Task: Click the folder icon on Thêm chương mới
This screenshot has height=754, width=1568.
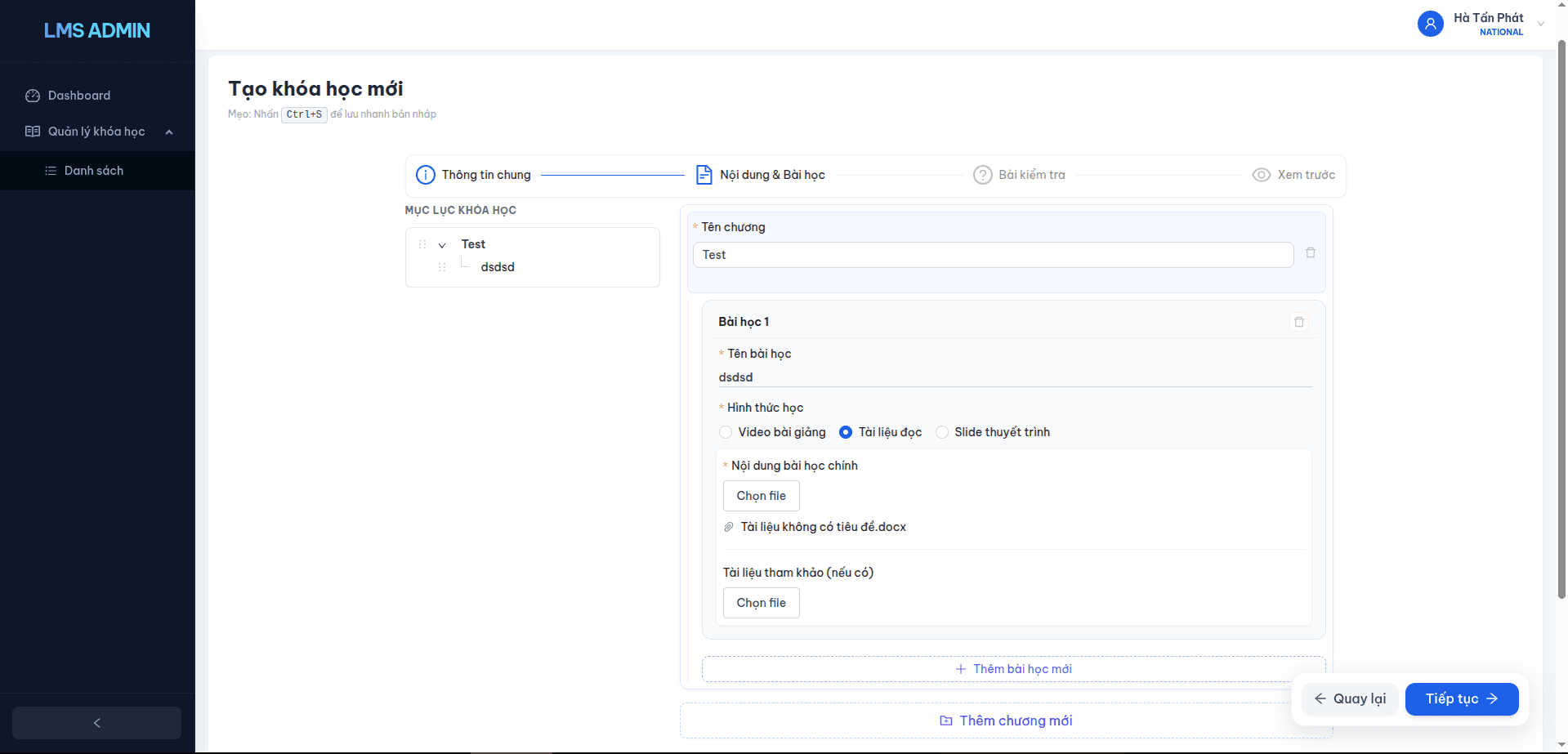Action: (946, 721)
